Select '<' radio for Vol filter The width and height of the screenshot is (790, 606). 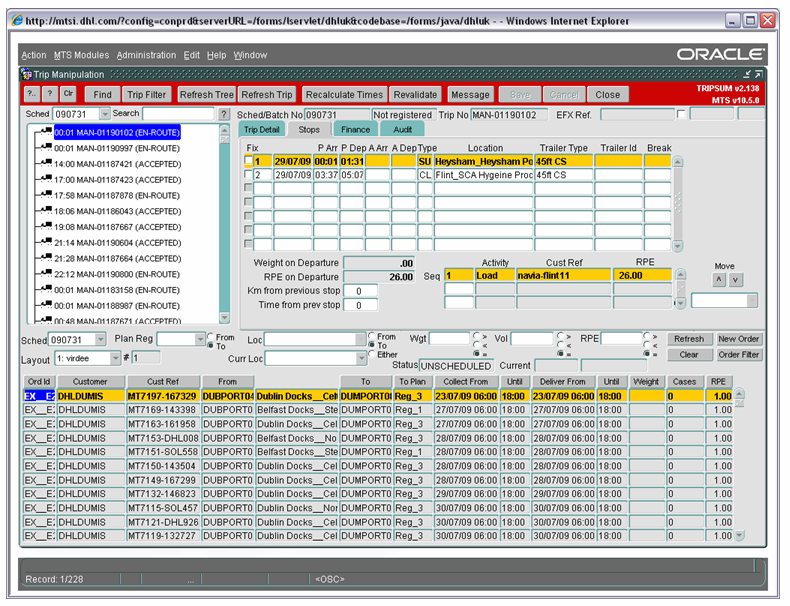[561, 345]
